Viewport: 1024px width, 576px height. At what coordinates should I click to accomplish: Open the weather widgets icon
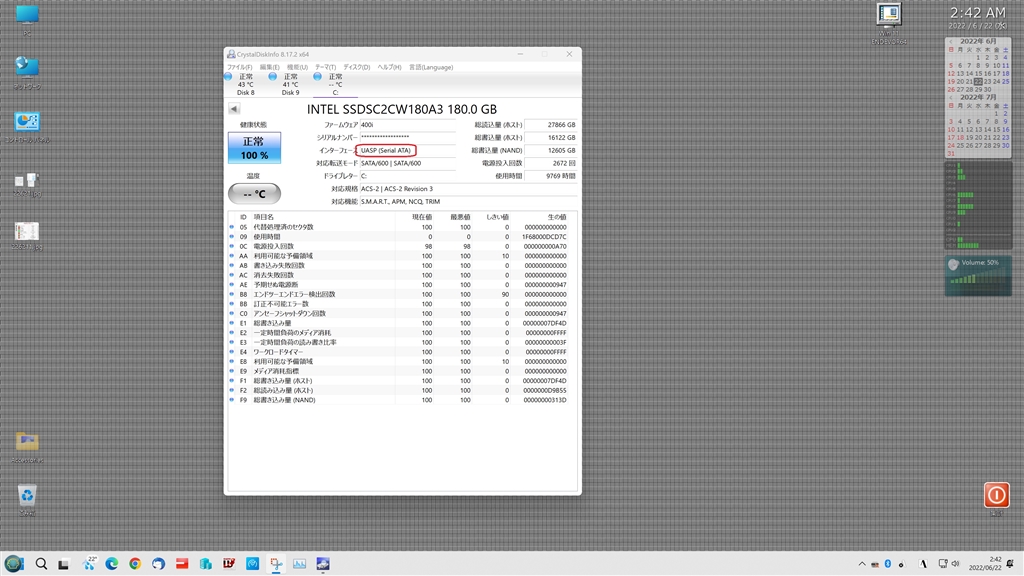[x=89, y=564]
